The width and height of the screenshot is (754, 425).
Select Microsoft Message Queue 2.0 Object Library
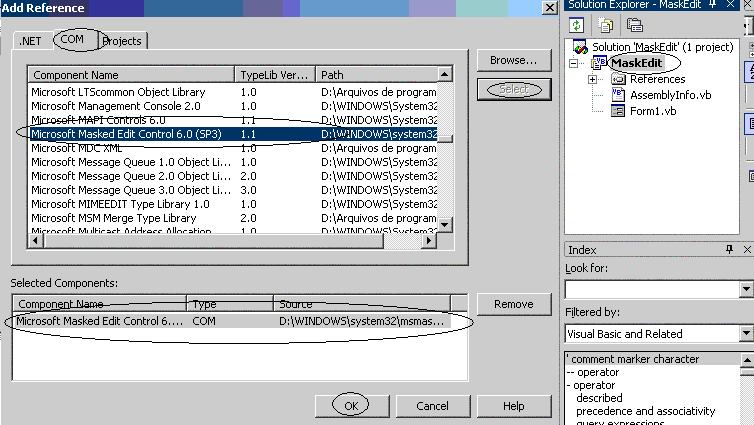pyautogui.click(x=233, y=176)
